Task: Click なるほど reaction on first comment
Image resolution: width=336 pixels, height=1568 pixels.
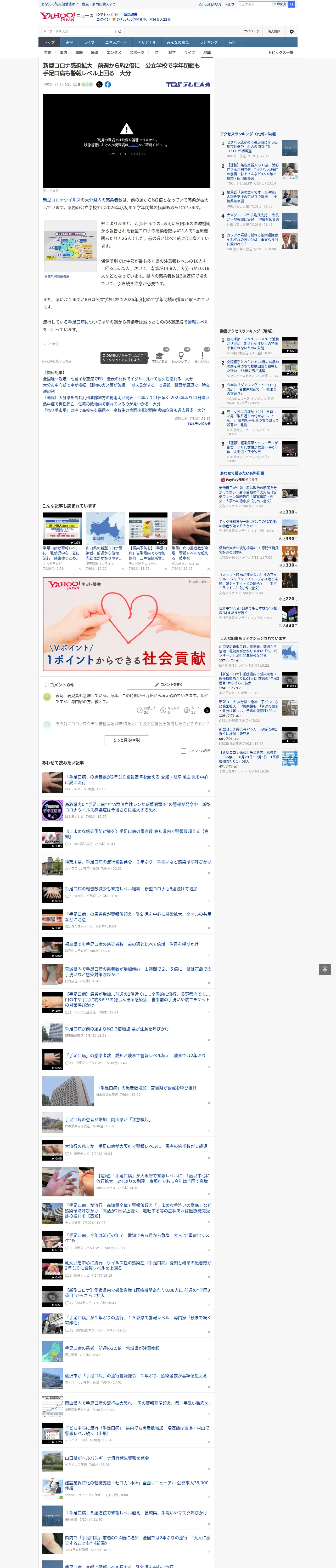Action: pos(170,710)
